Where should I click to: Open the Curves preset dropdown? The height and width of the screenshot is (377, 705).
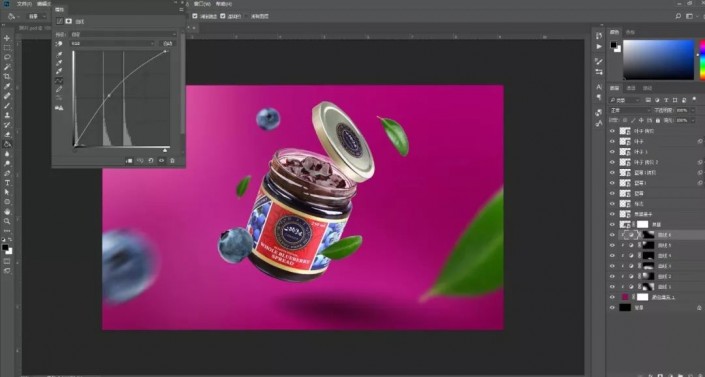[x=123, y=34]
